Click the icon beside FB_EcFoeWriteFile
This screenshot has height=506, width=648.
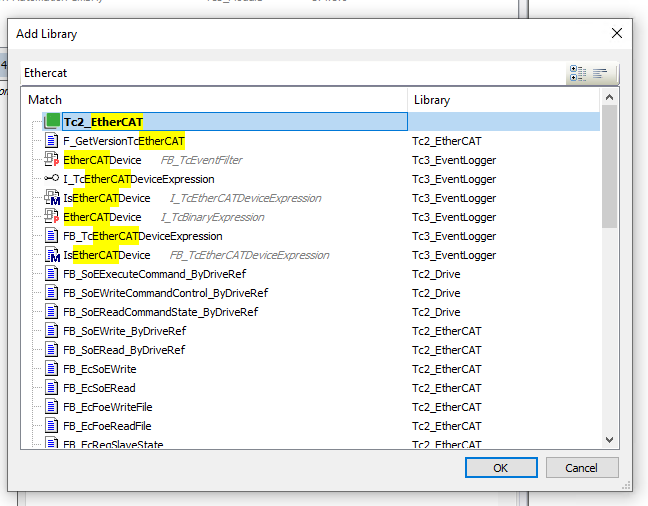(x=51, y=407)
